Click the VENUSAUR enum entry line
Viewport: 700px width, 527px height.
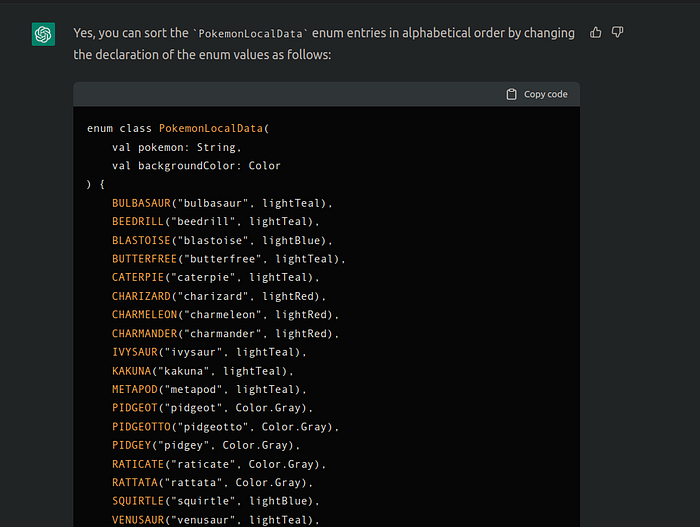coord(216,520)
